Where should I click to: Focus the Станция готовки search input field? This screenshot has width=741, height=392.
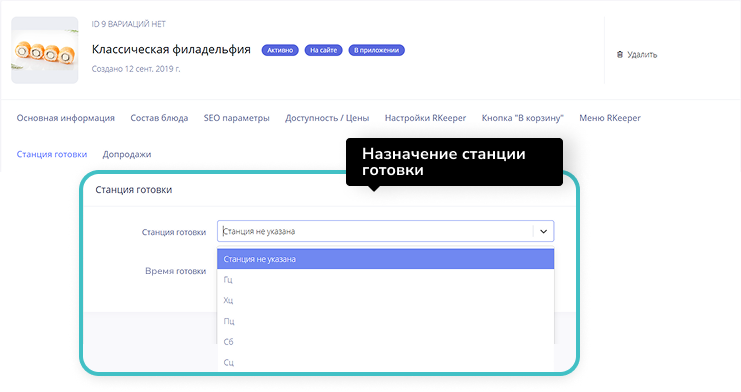click(x=377, y=231)
